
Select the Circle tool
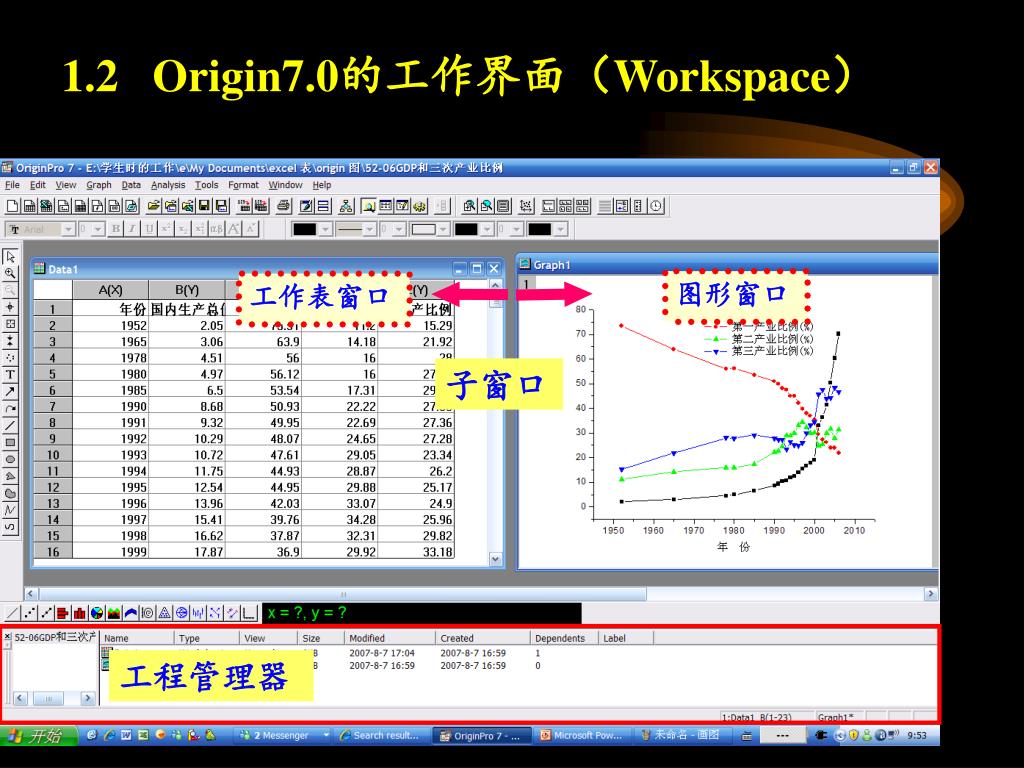point(10,460)
